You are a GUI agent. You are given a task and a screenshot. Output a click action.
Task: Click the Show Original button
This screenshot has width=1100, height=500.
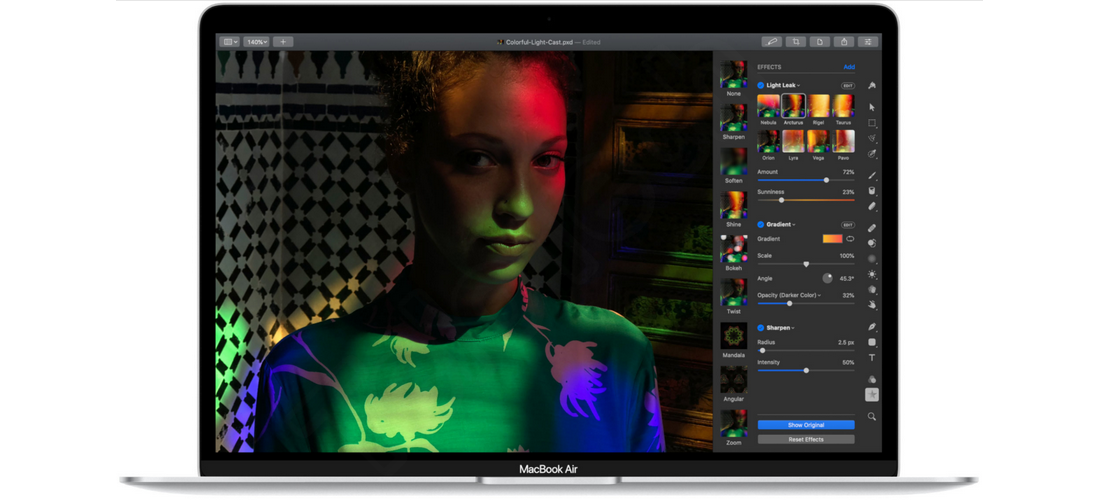pyautogui.click(x=806, y=425)
